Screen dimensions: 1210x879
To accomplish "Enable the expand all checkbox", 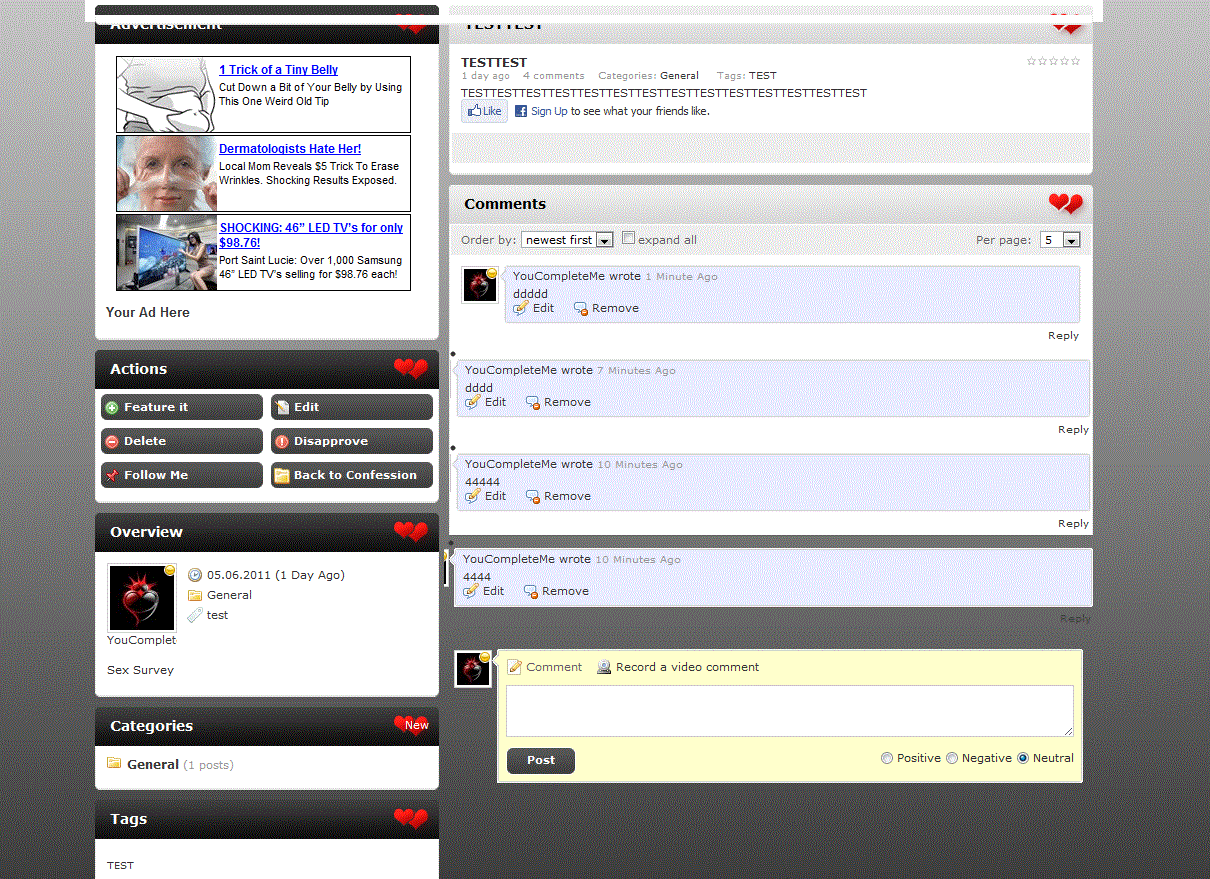I will pyautogui.click(x=629, y=238).
